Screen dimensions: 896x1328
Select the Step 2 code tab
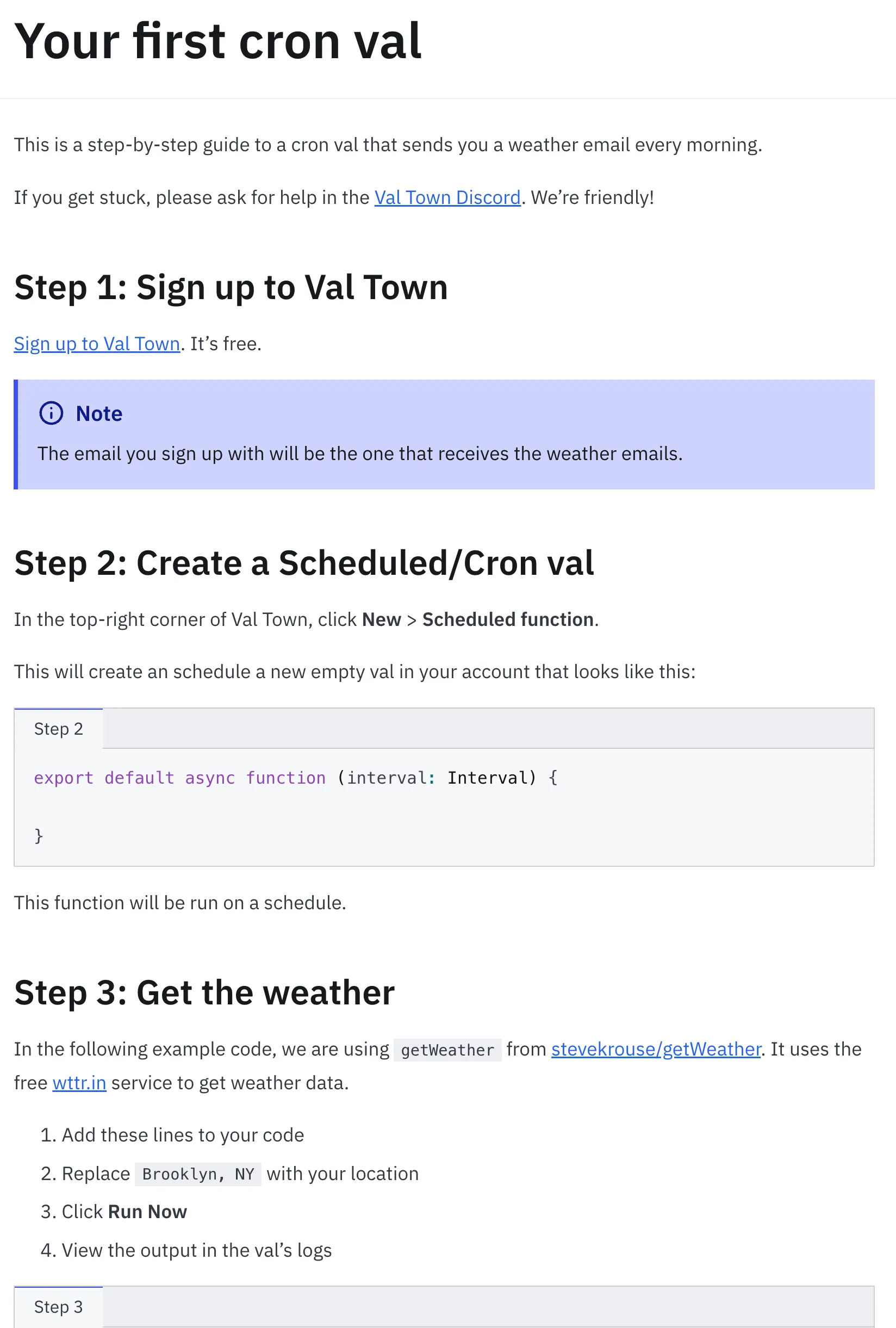click(x=58, y=729)
